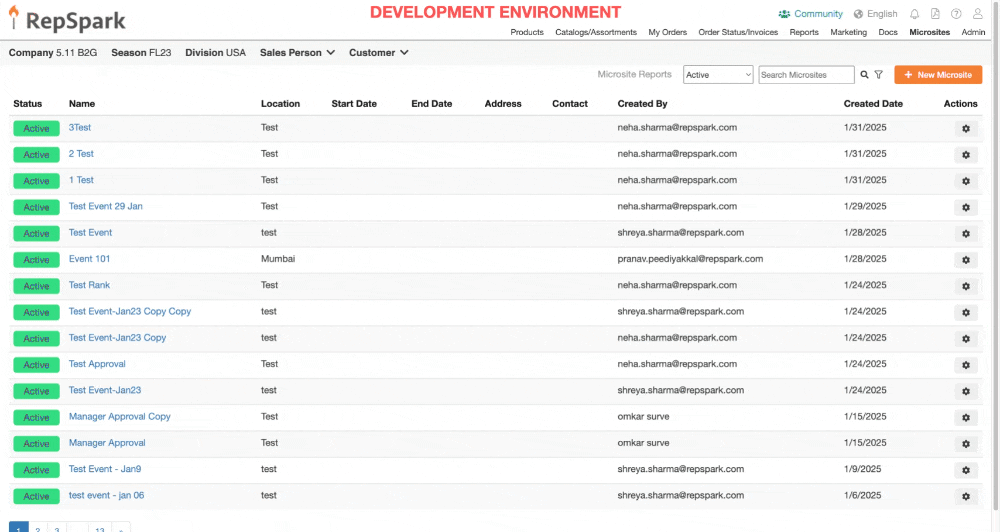Open the Manager Approval Copy link
Viewport: 1000px width, 532px height.
point(119,417)
